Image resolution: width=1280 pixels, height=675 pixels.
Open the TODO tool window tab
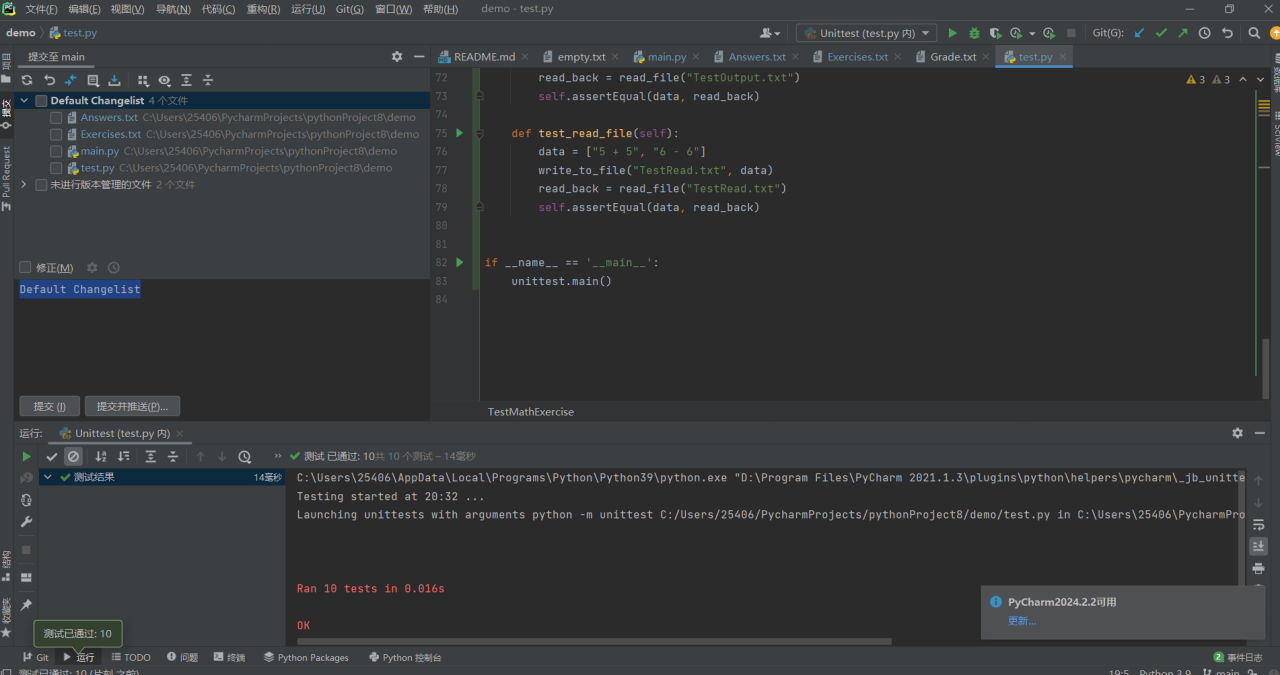click(131, 657)
